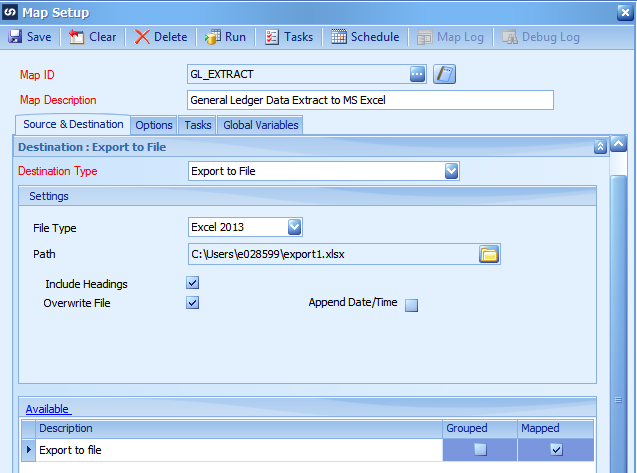Screen dimensions: 637x473
Task: Click the edit pencil icon beside Map ID
Action: [x=445, y=74]
